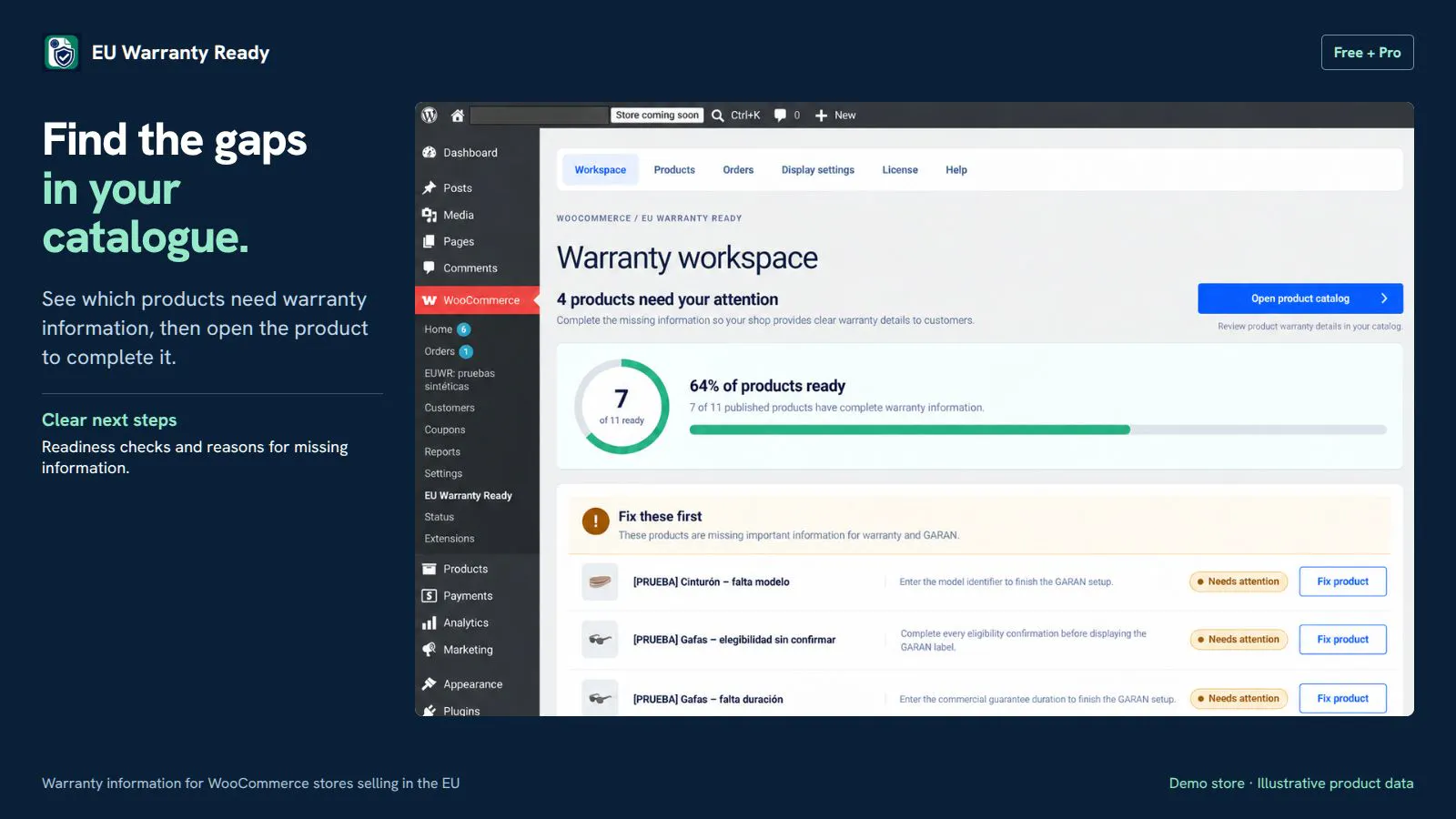Open WooCommerce Settings submenu item
The width and height of the screenshot is (1456, 819).
click(x=443, y=473)
